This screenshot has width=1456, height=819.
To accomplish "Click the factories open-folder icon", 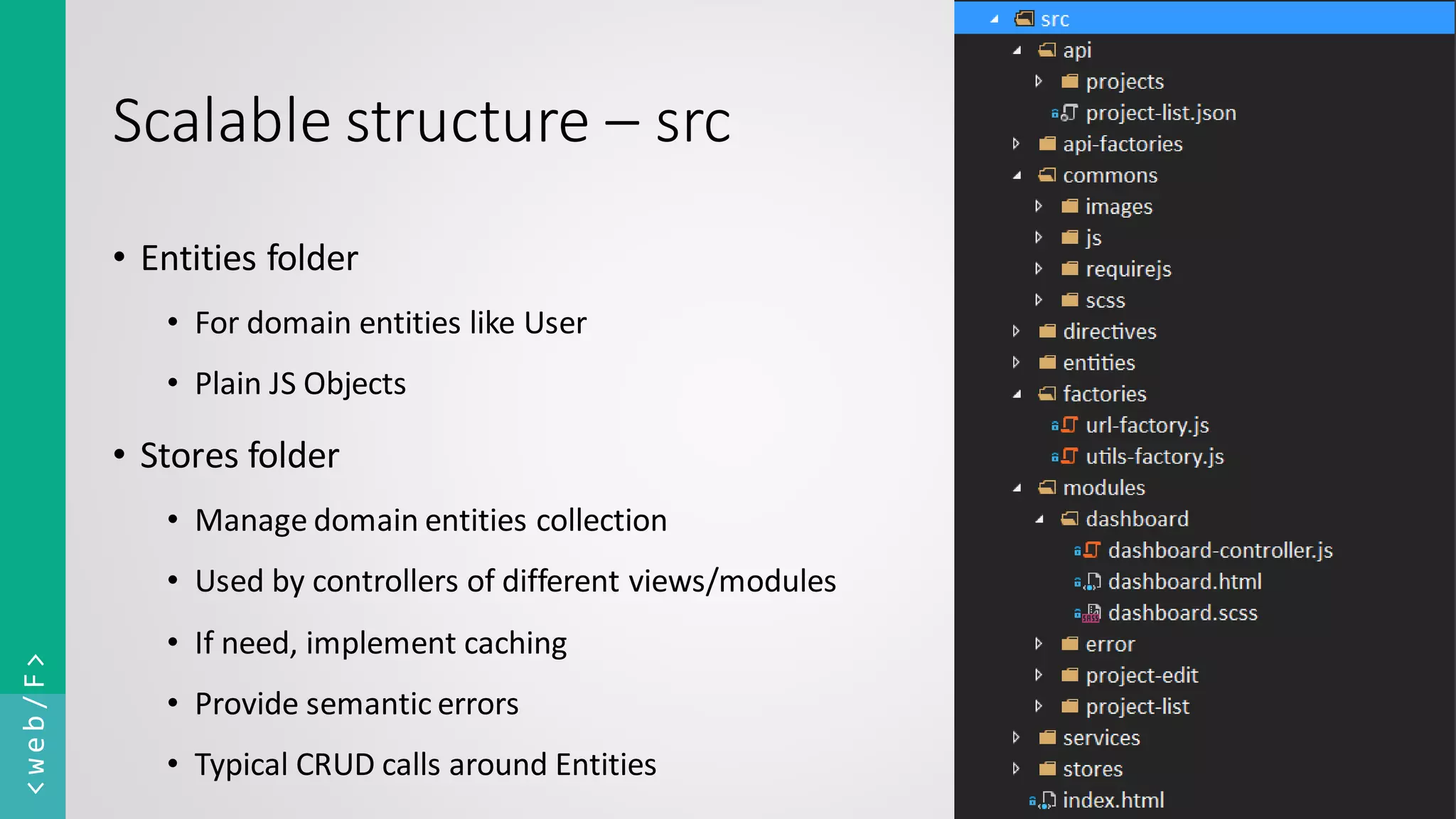I will 1046,394.
